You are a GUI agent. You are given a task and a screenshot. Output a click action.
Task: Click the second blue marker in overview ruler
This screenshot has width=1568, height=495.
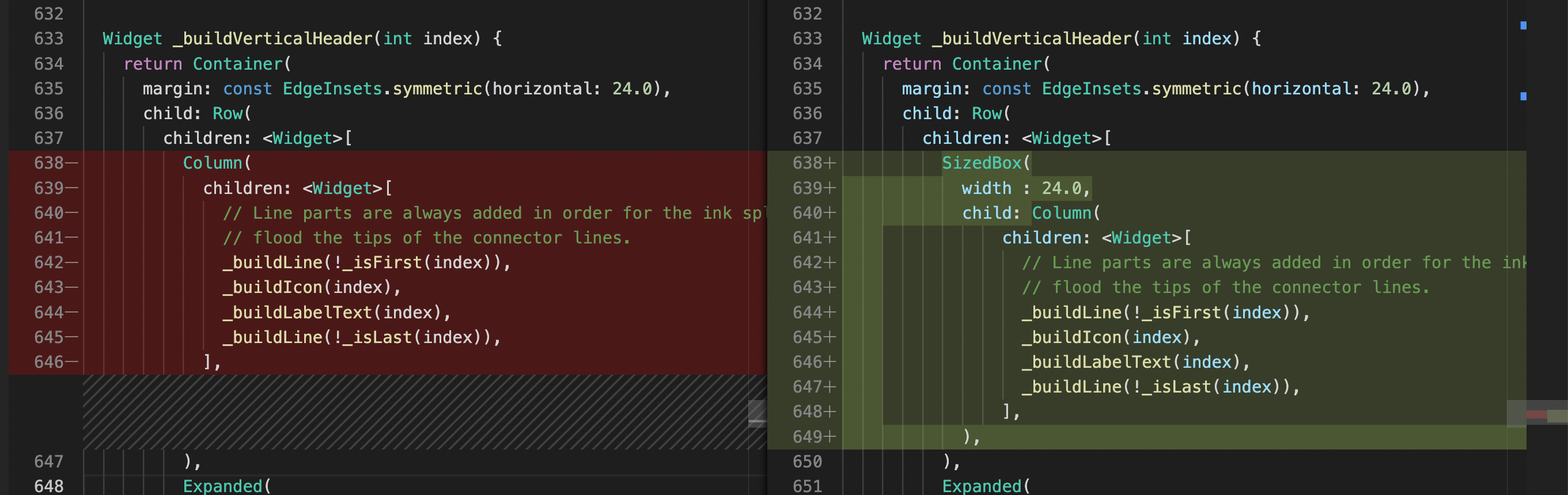[x=1523, y=96]
